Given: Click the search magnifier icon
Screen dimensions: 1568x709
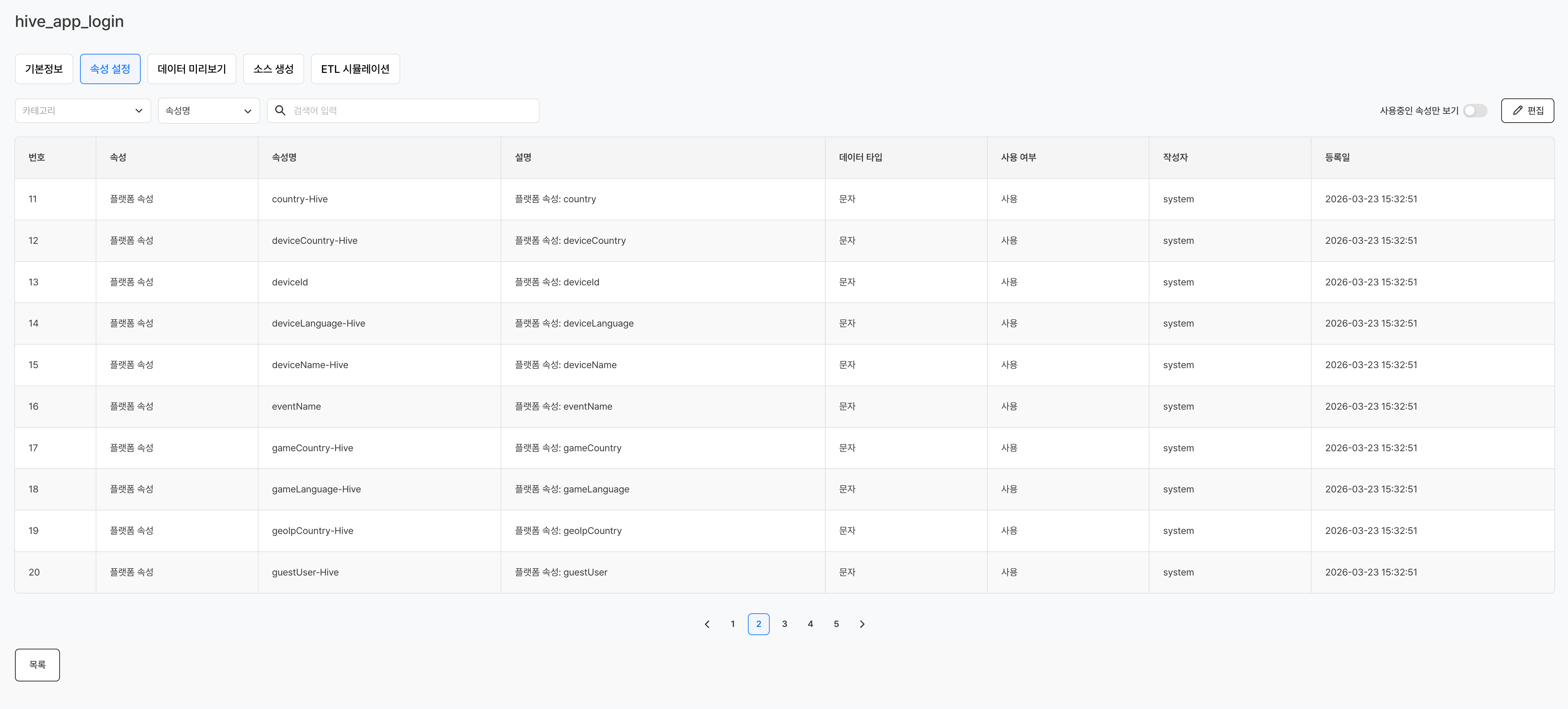Looking at the screenshot, I should (x=280, y=110).
